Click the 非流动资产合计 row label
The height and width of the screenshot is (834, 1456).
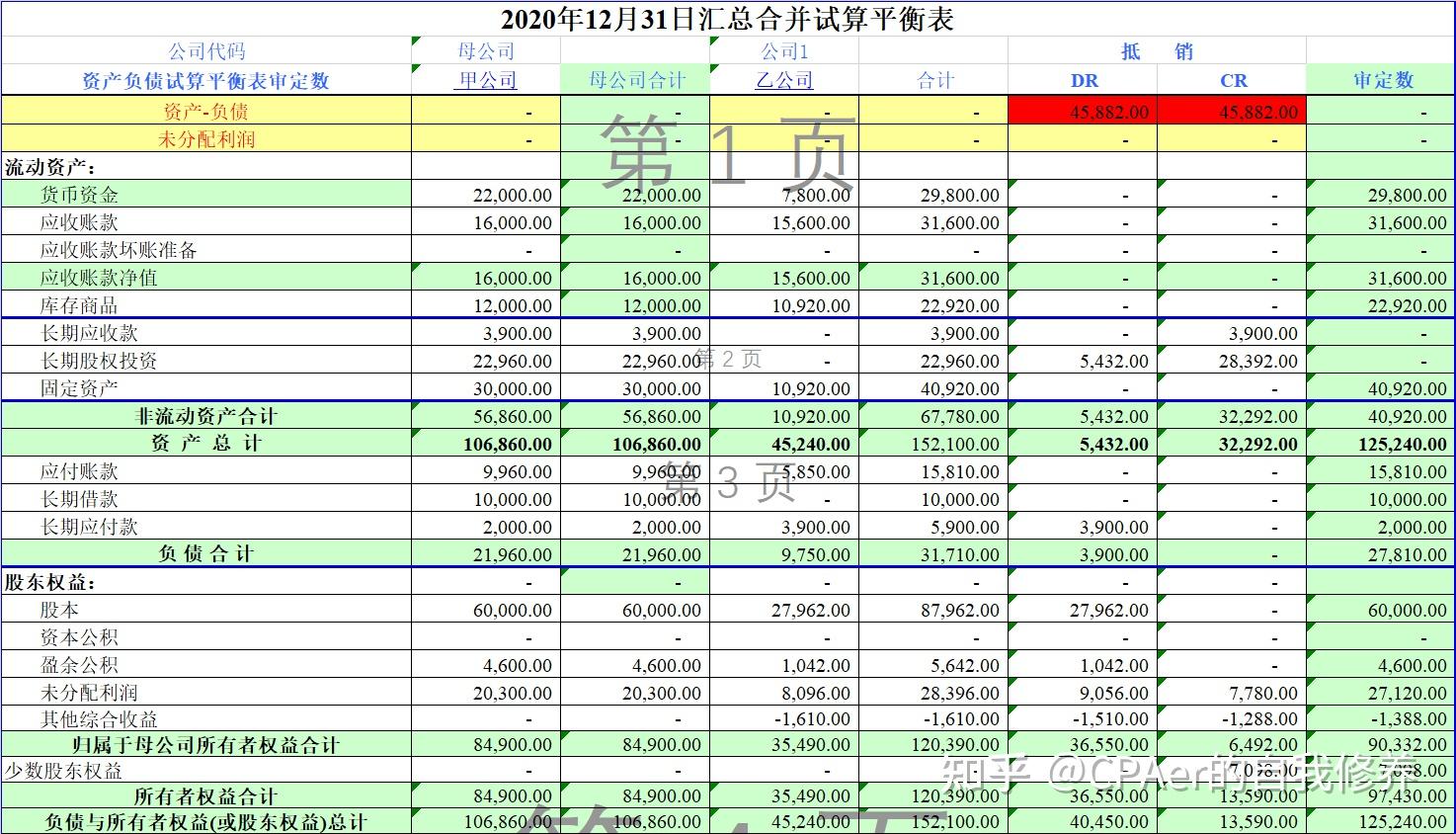(206, 416)
